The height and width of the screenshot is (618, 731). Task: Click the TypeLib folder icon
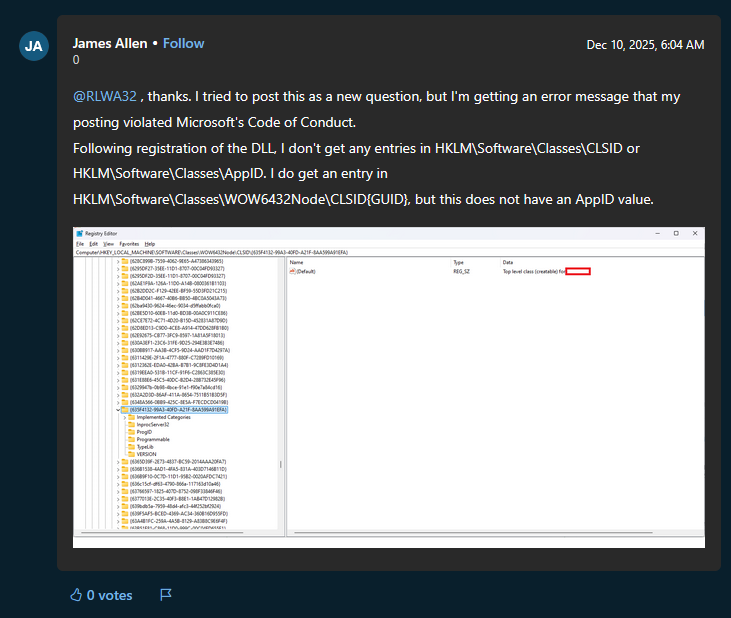(132, 447)
